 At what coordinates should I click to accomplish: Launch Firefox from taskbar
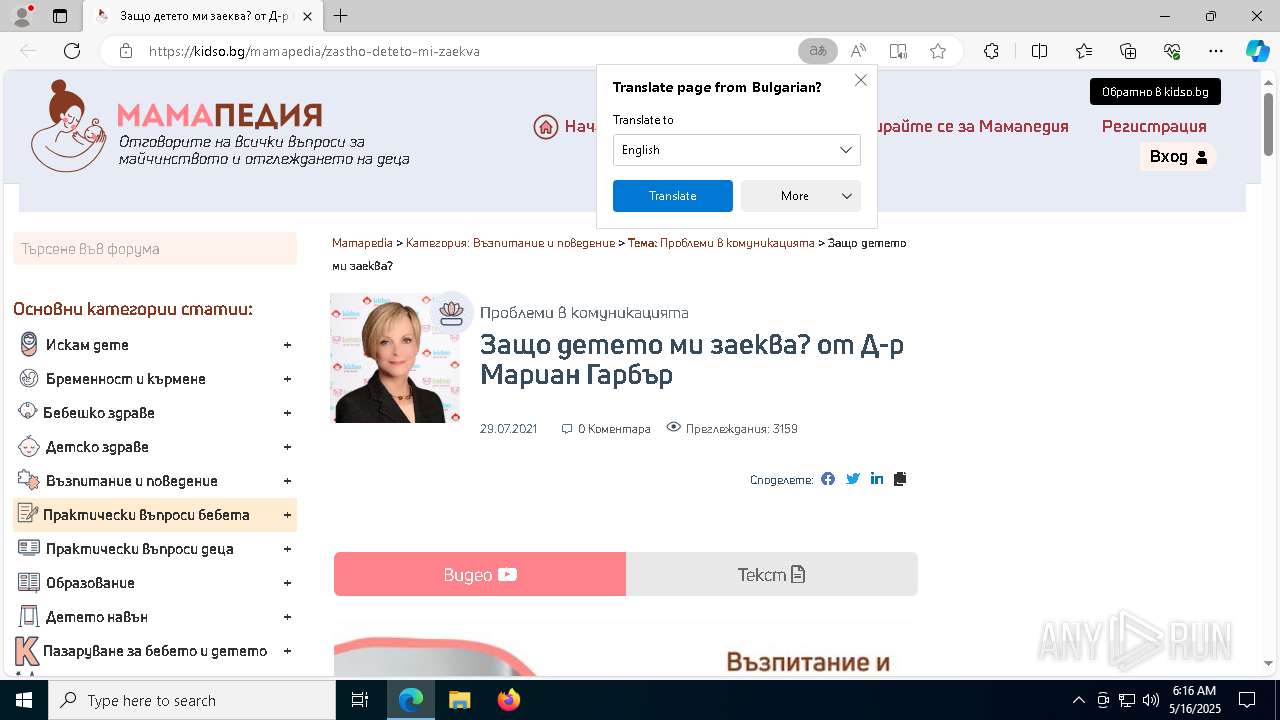point(508,700)
